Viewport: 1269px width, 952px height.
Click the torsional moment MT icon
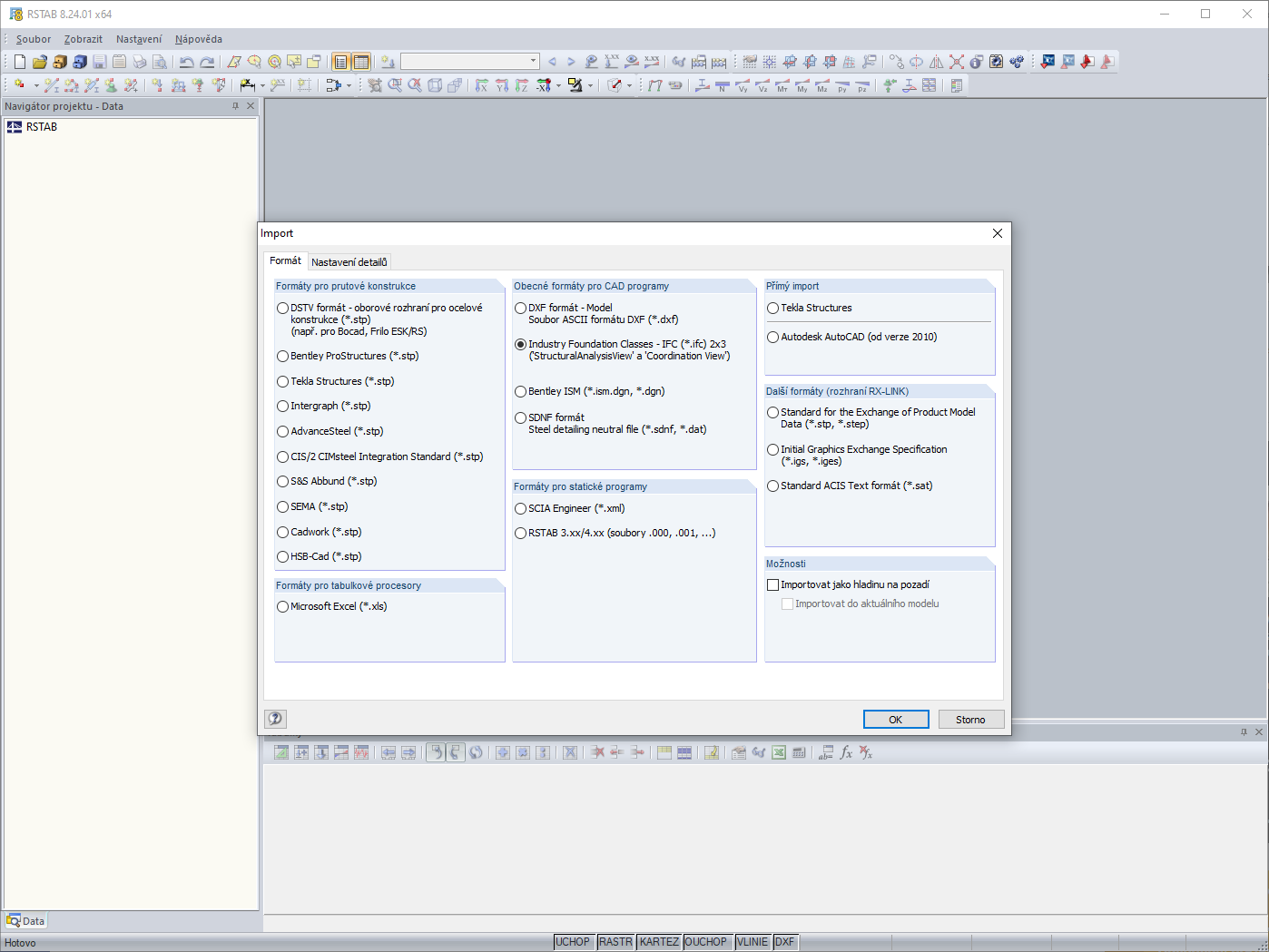(782, 85)
